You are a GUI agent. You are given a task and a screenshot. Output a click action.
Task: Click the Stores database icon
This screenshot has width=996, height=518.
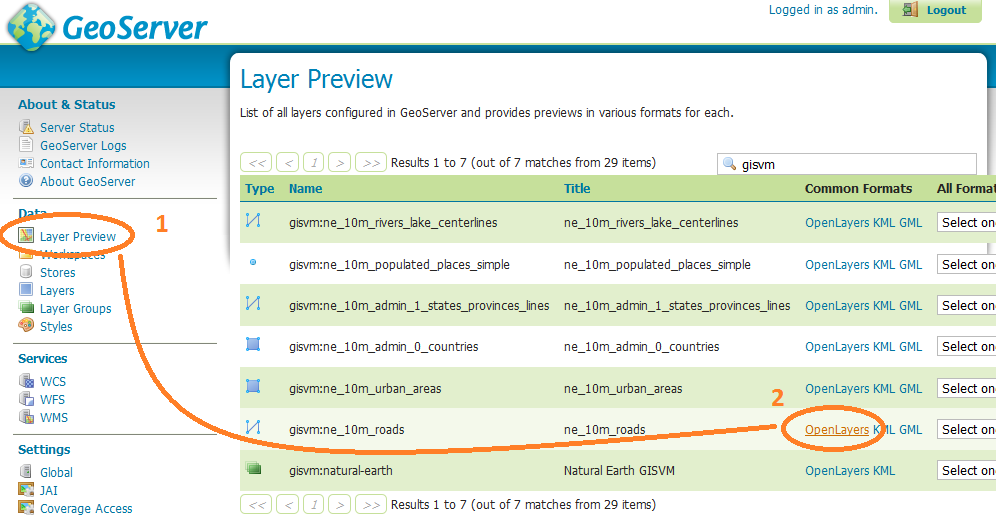26,272
